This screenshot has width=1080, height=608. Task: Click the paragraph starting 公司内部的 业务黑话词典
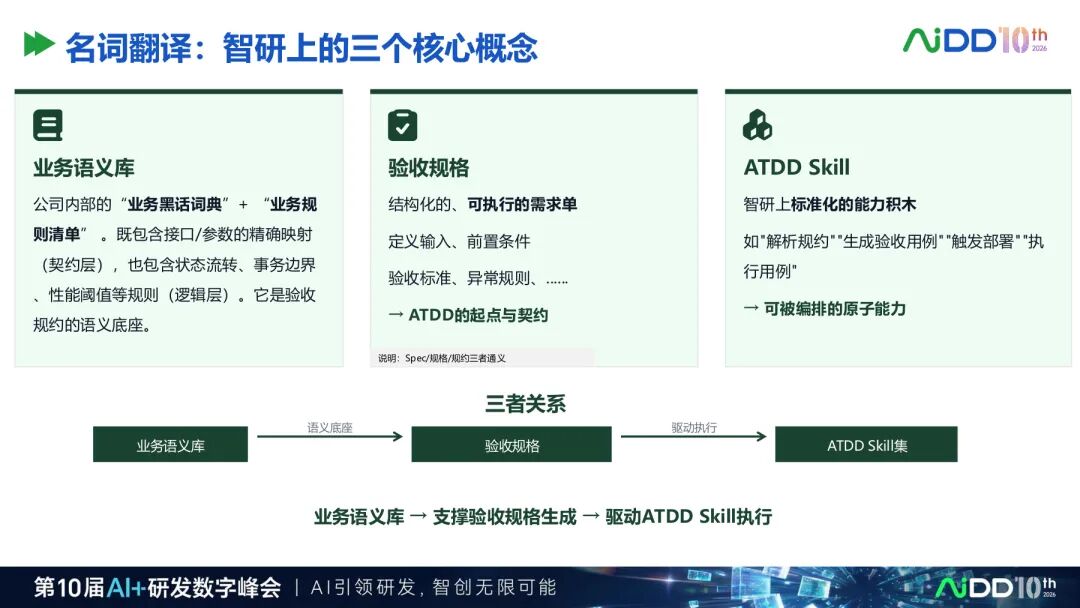(x=175, y=265)
